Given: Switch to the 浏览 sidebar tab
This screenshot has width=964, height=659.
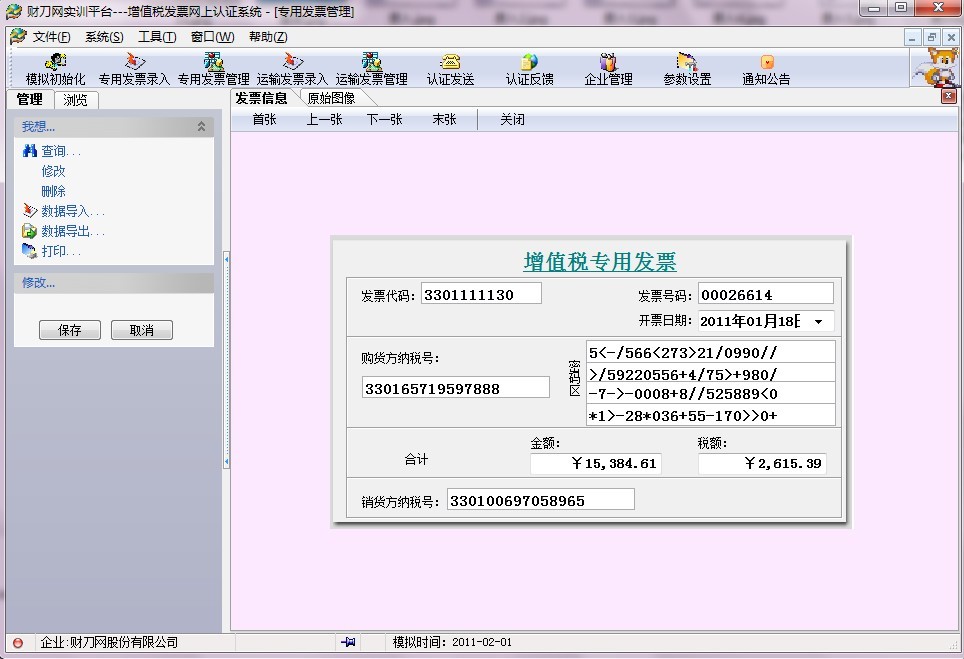Looking at the screenshot, I should (x=75, y=100).
